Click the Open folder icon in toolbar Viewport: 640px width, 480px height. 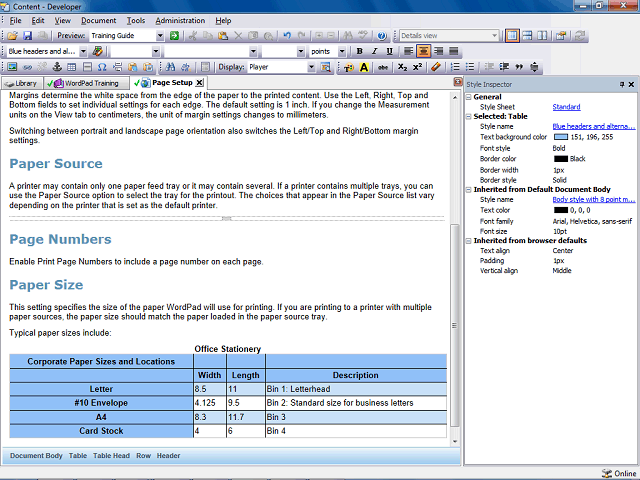[x=12, y=36]
